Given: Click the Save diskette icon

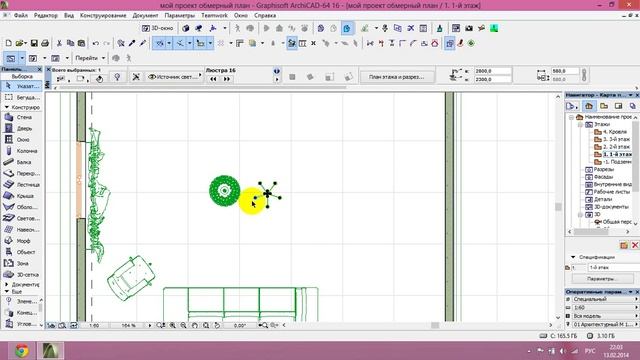Looking at the screenshot, I should click(34, 43).
